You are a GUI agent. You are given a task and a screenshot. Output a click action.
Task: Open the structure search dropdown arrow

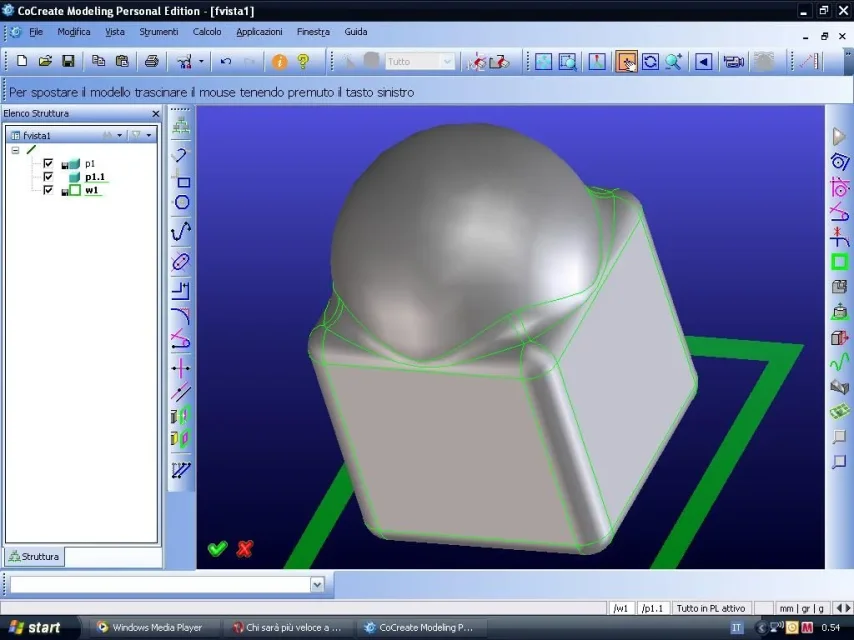tap(119, 135)
